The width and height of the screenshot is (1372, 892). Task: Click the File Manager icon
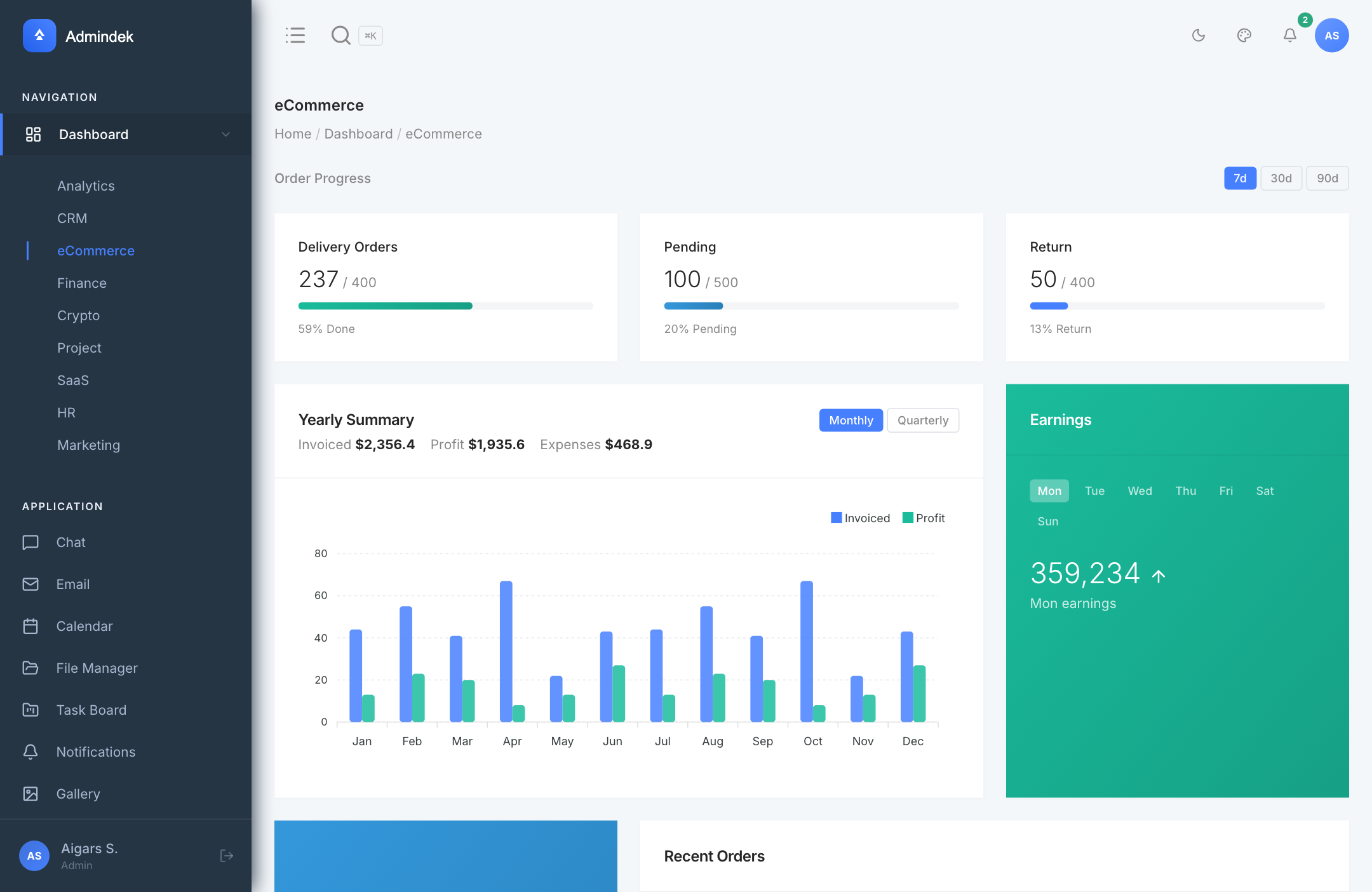point(31,668)
